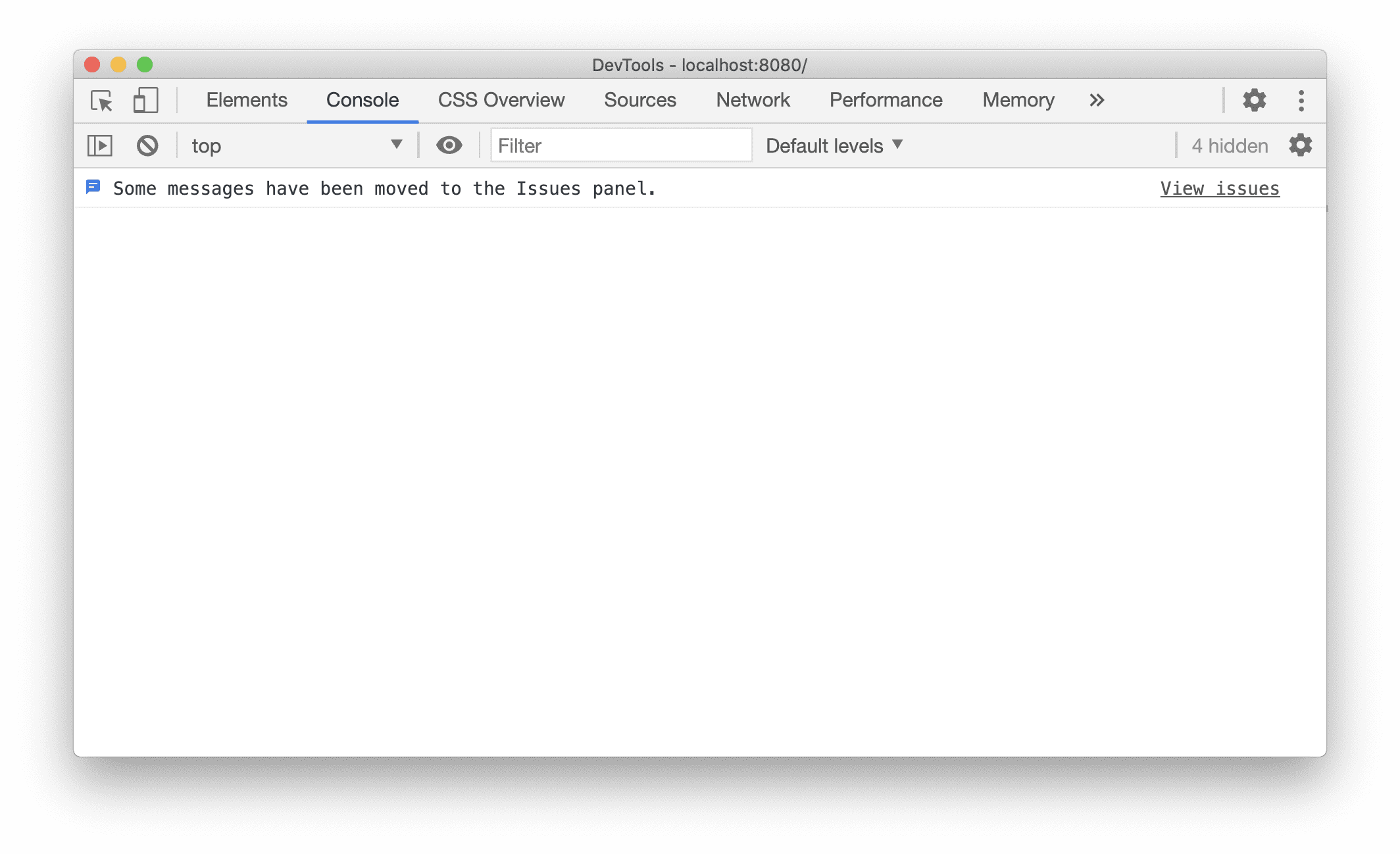Enable verbose messages via Default levels
Image resolution: width=1400 pixels, height=854 pixels.
coord(834,146)
